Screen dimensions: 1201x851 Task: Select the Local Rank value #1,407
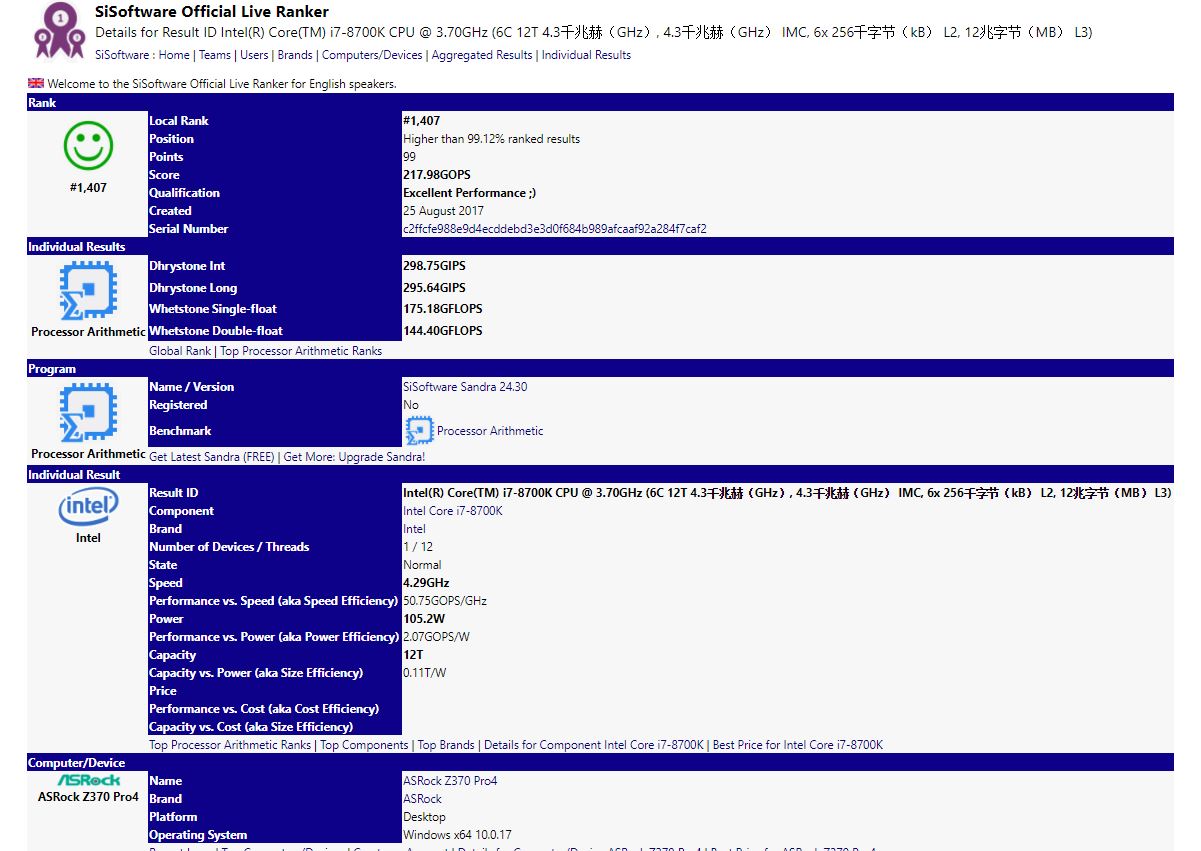(x=421, y=121)
